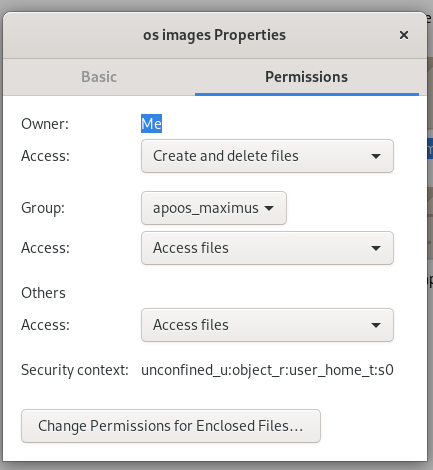Switch to the Basic tab
The image size is (433, 470).
99,77
